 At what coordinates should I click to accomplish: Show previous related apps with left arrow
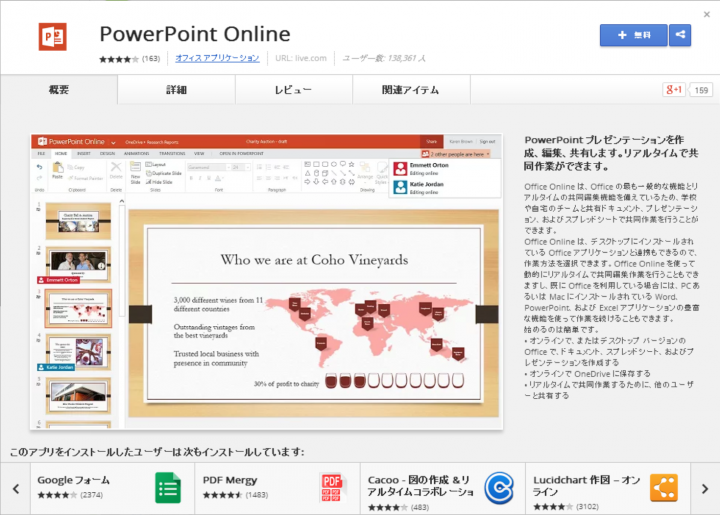coord(16,489)
